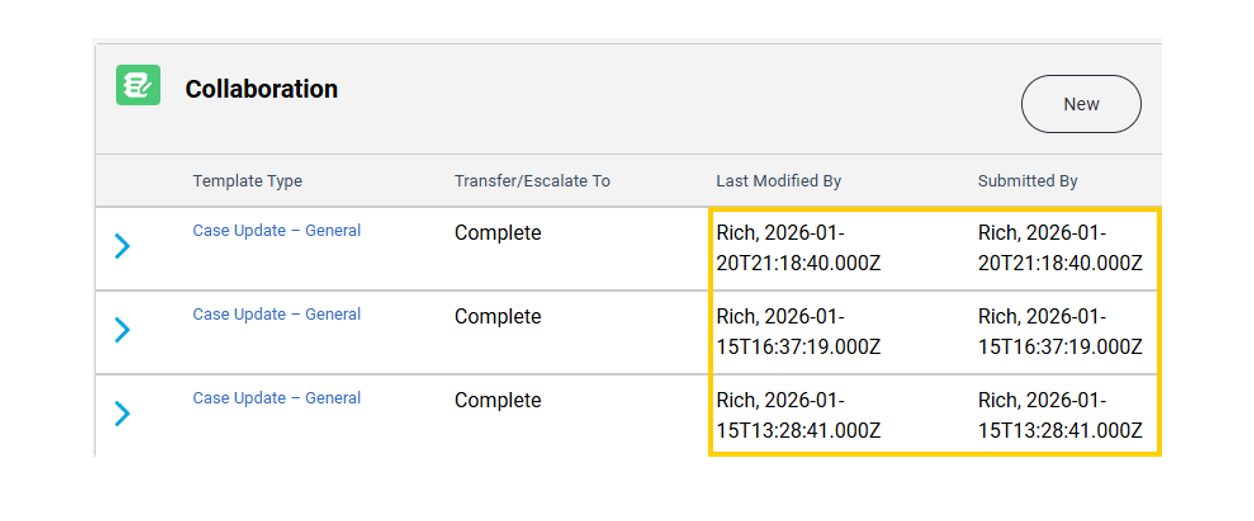Select Complete status in the first row

pos(497,233)
